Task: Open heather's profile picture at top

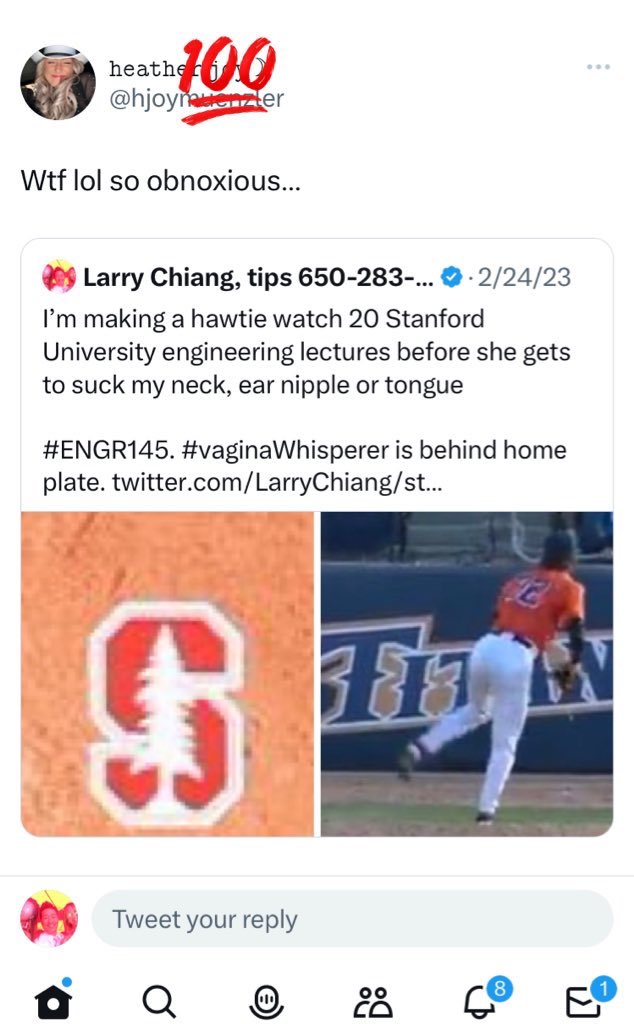Action: pyautogui.click(x=58, y=82)
